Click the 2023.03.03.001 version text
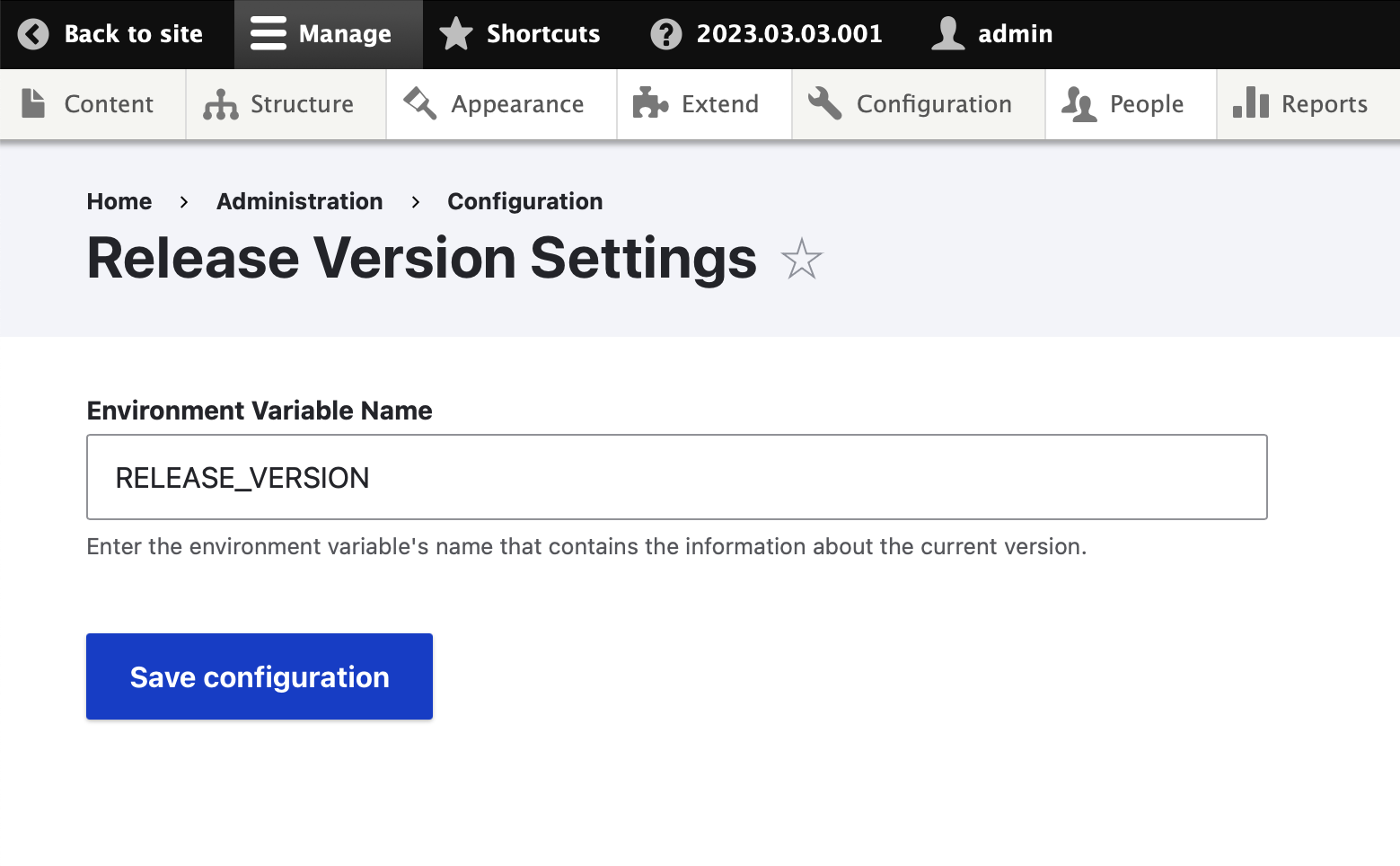This screenshot has height=866, width=1400. click(789, 34)
